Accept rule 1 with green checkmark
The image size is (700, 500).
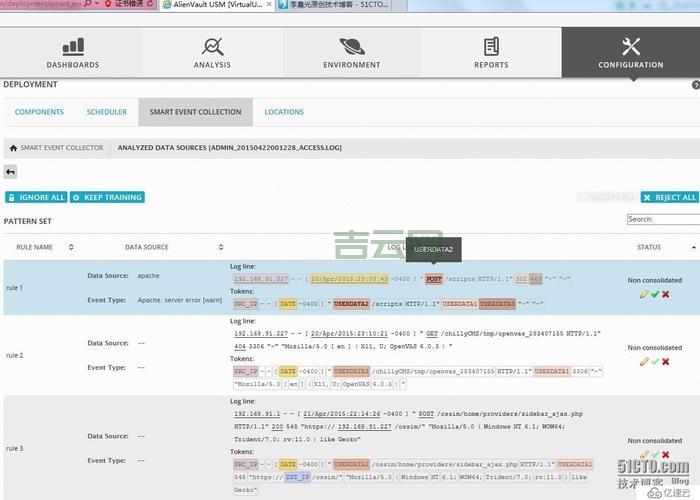coord(654,294)
